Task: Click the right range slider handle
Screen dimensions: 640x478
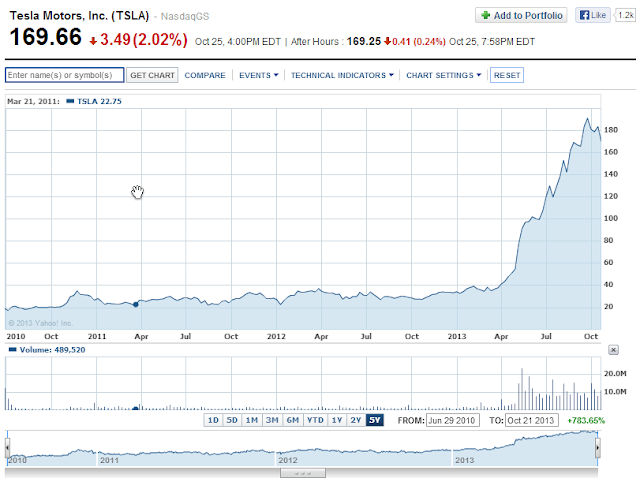Action: click(x=598, y=448)
